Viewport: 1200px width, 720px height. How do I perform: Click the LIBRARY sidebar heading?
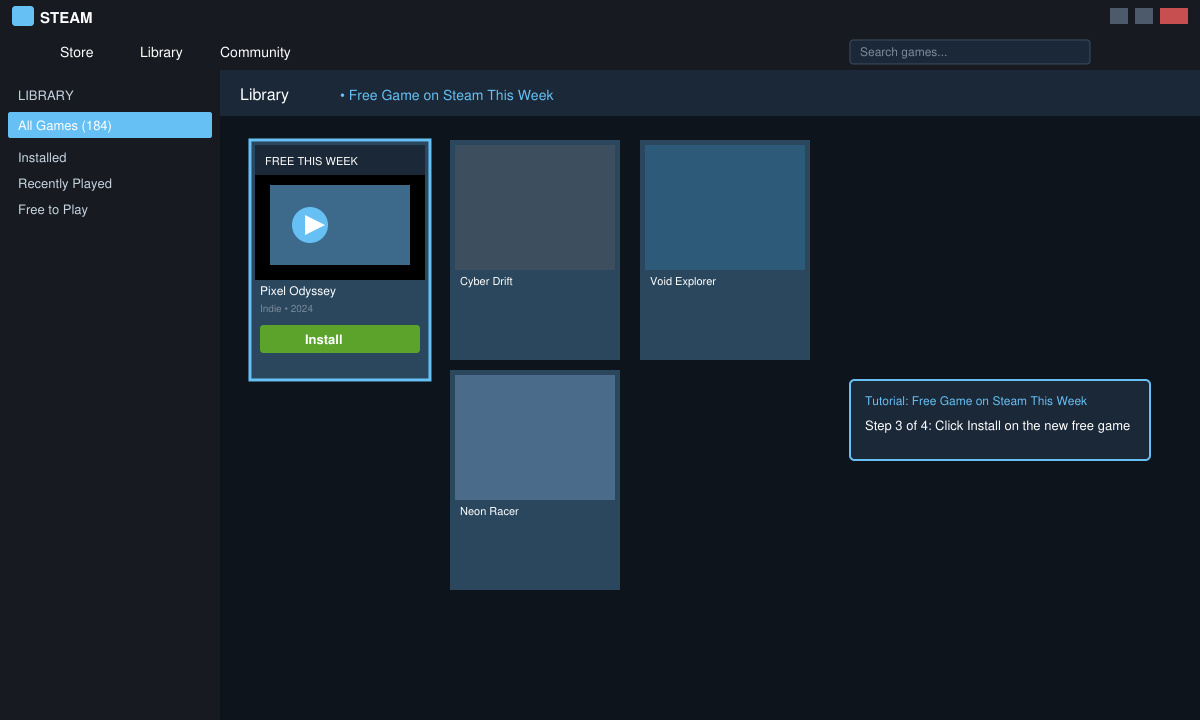point(46,96)
